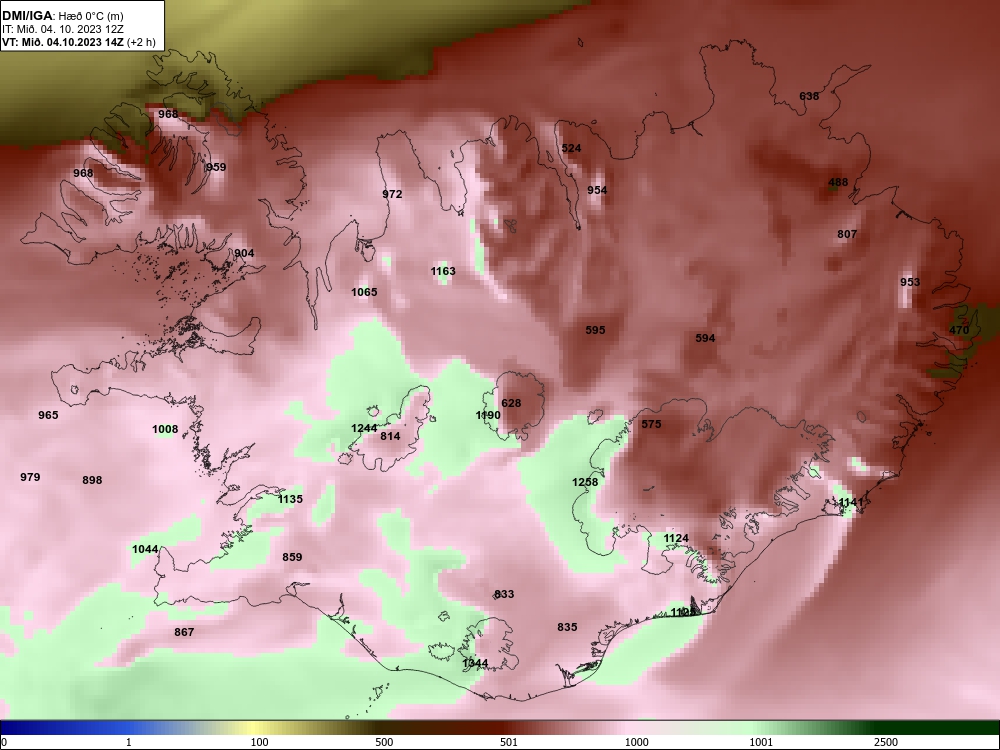Viewport: 1000px width, 750px height.
Task: Click the map value 1135
Action: [x=290, y=499]
